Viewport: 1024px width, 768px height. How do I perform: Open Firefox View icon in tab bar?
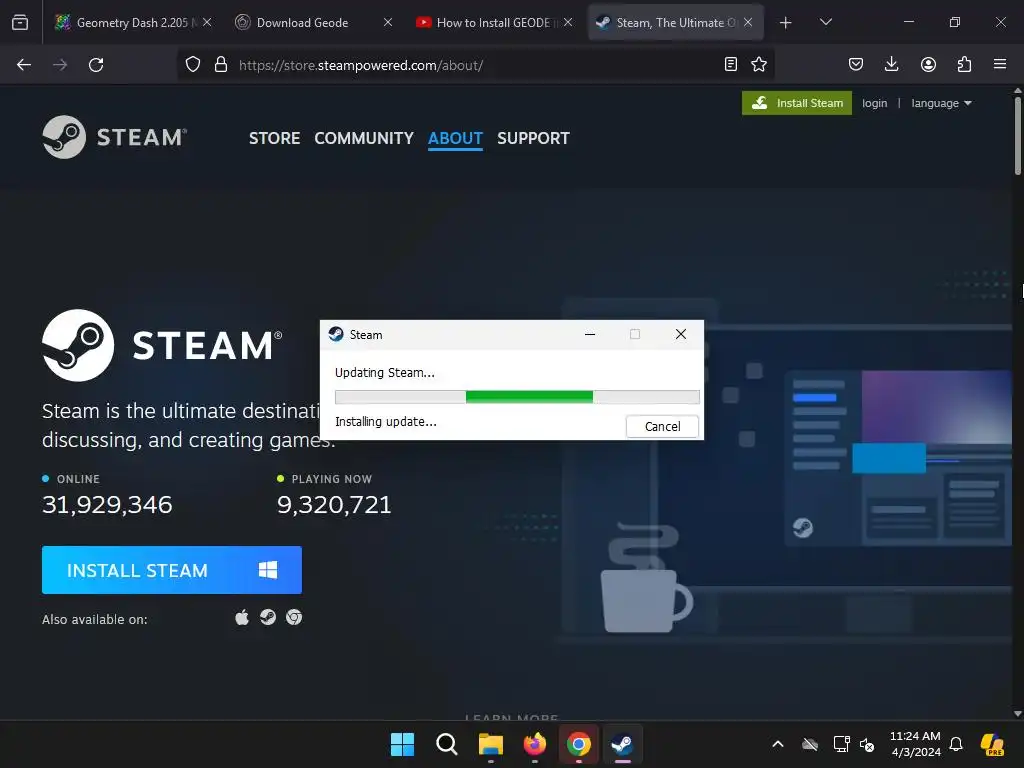click(20, 22)
